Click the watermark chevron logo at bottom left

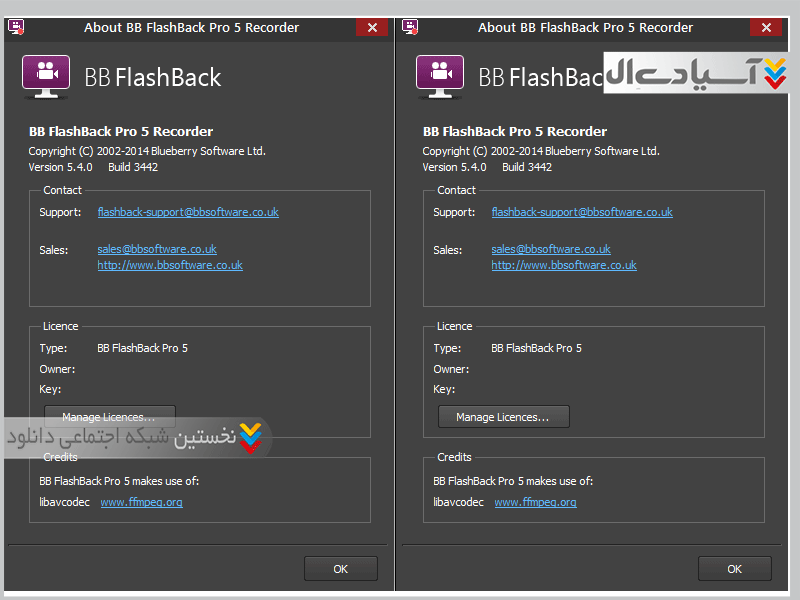pos(252,437)
